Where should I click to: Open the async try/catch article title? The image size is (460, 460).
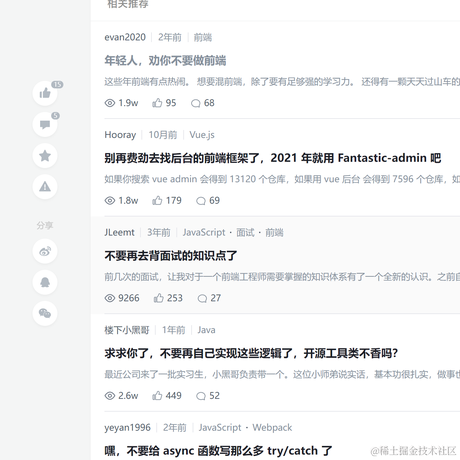tap(218, 451)
